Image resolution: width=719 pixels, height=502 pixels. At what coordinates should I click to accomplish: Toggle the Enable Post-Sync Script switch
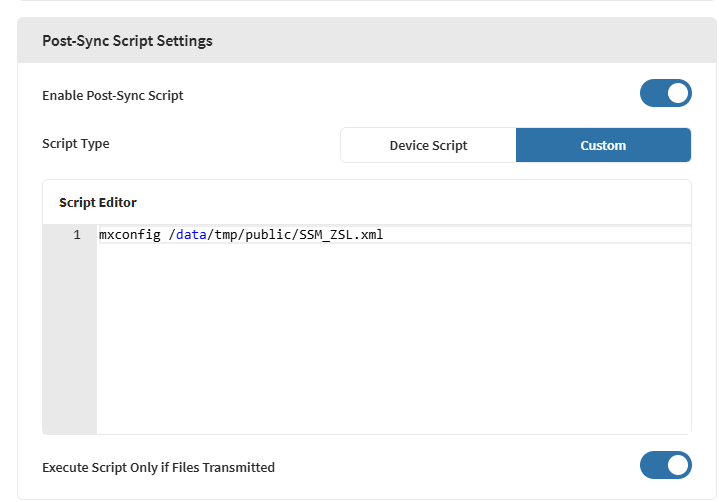tap(665, 93)
